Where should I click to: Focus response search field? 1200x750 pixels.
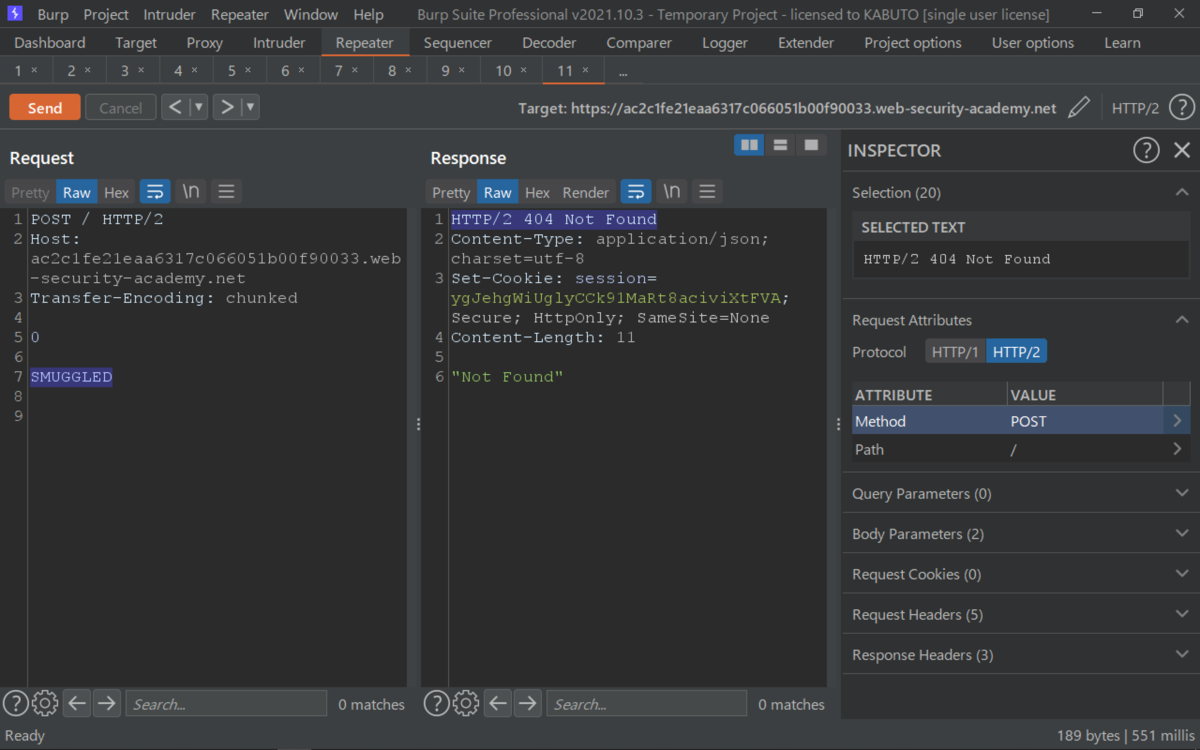(646, 703)
